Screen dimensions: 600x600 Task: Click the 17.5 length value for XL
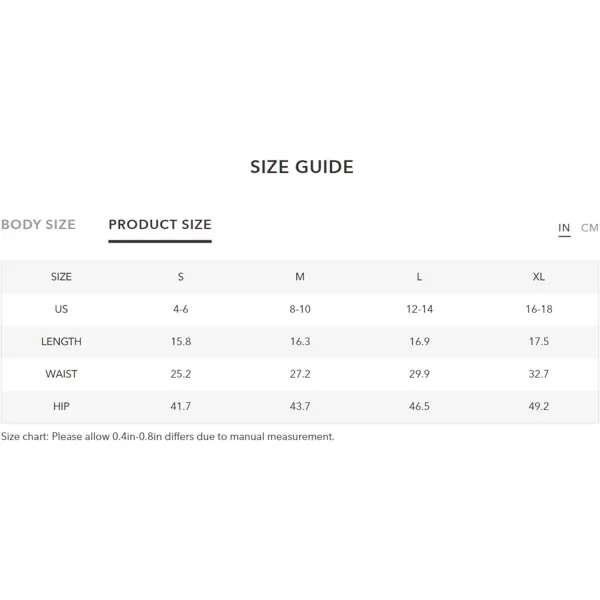(x=539, y=341)
